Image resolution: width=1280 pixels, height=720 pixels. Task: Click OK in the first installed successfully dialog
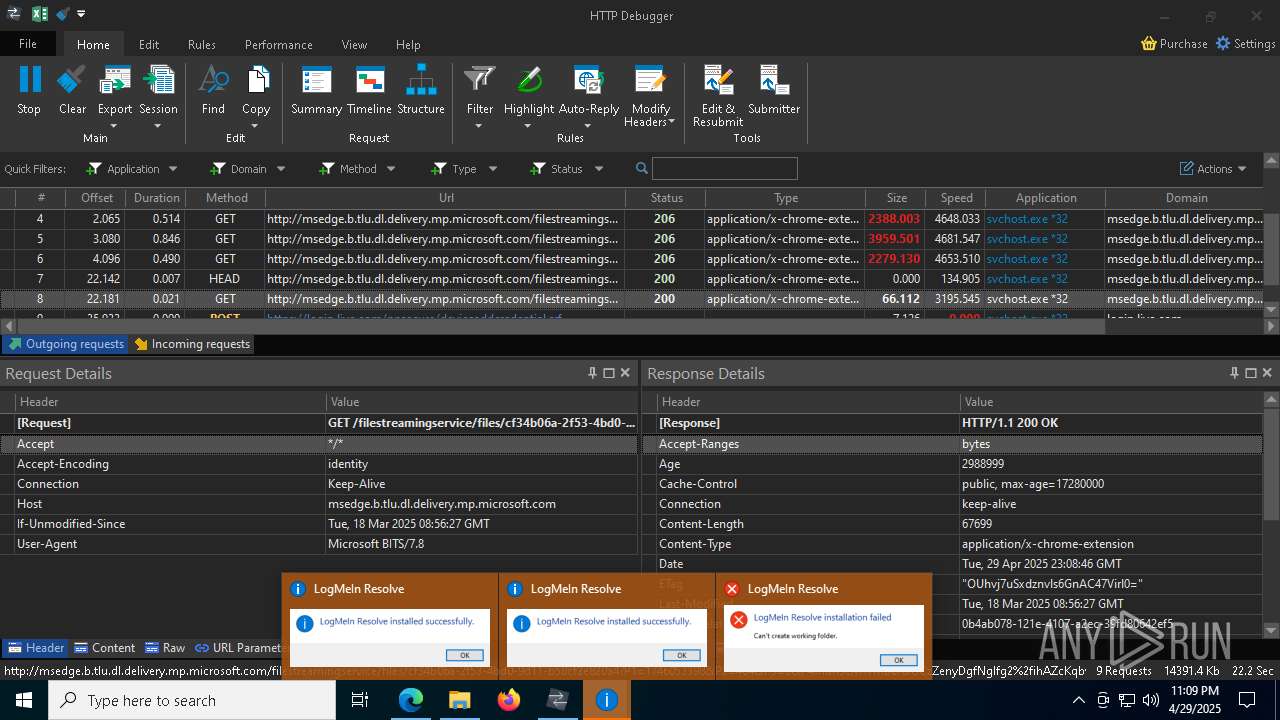(464, 655)
